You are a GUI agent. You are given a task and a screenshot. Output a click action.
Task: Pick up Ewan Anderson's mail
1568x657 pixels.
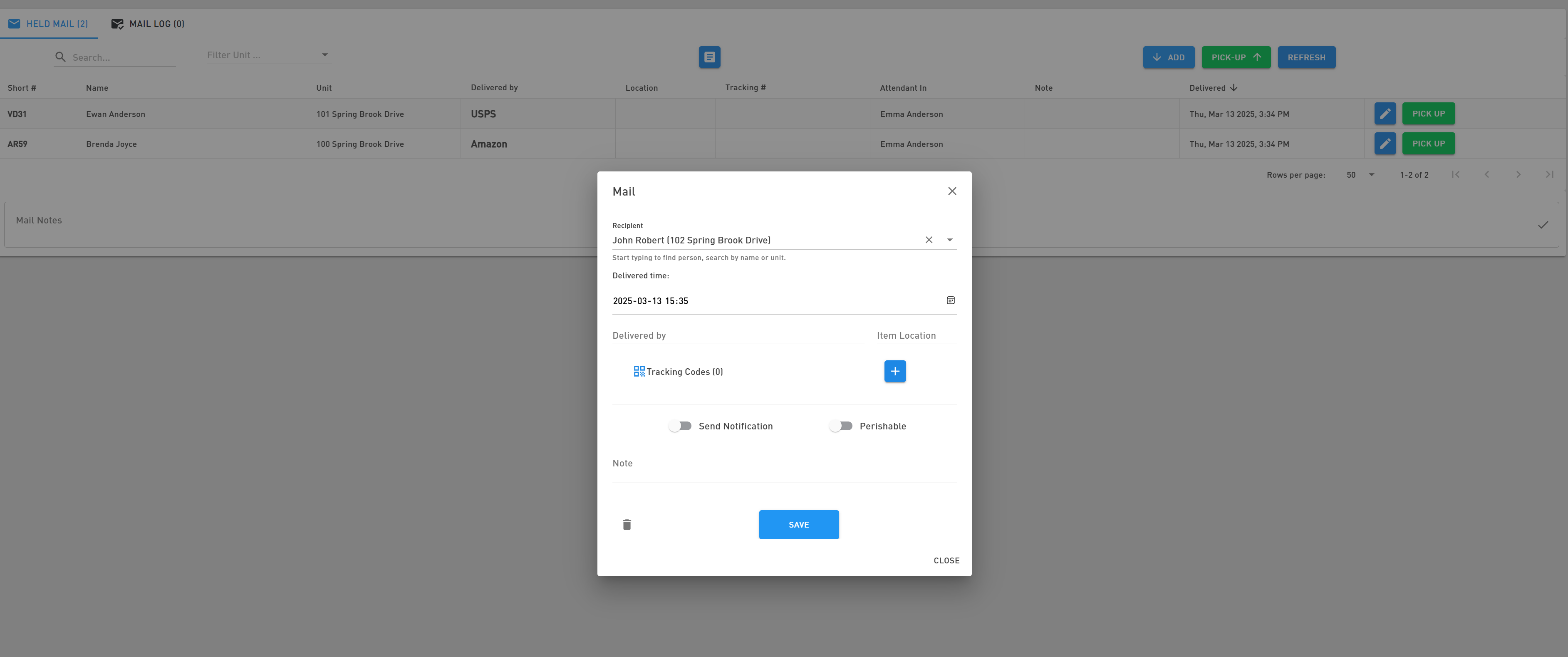pos(1428,113)
